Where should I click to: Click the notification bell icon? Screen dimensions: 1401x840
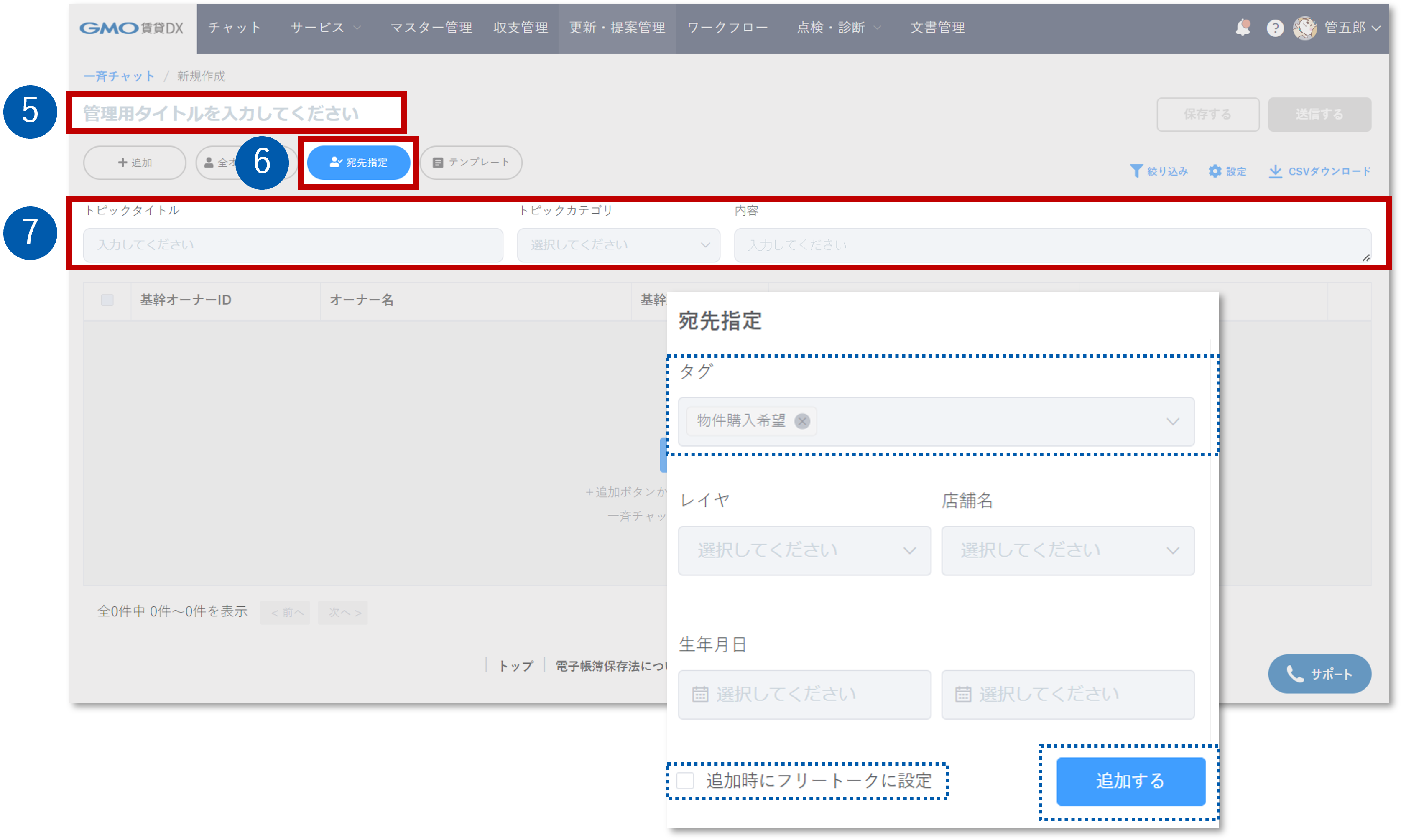click(1243, 27)
